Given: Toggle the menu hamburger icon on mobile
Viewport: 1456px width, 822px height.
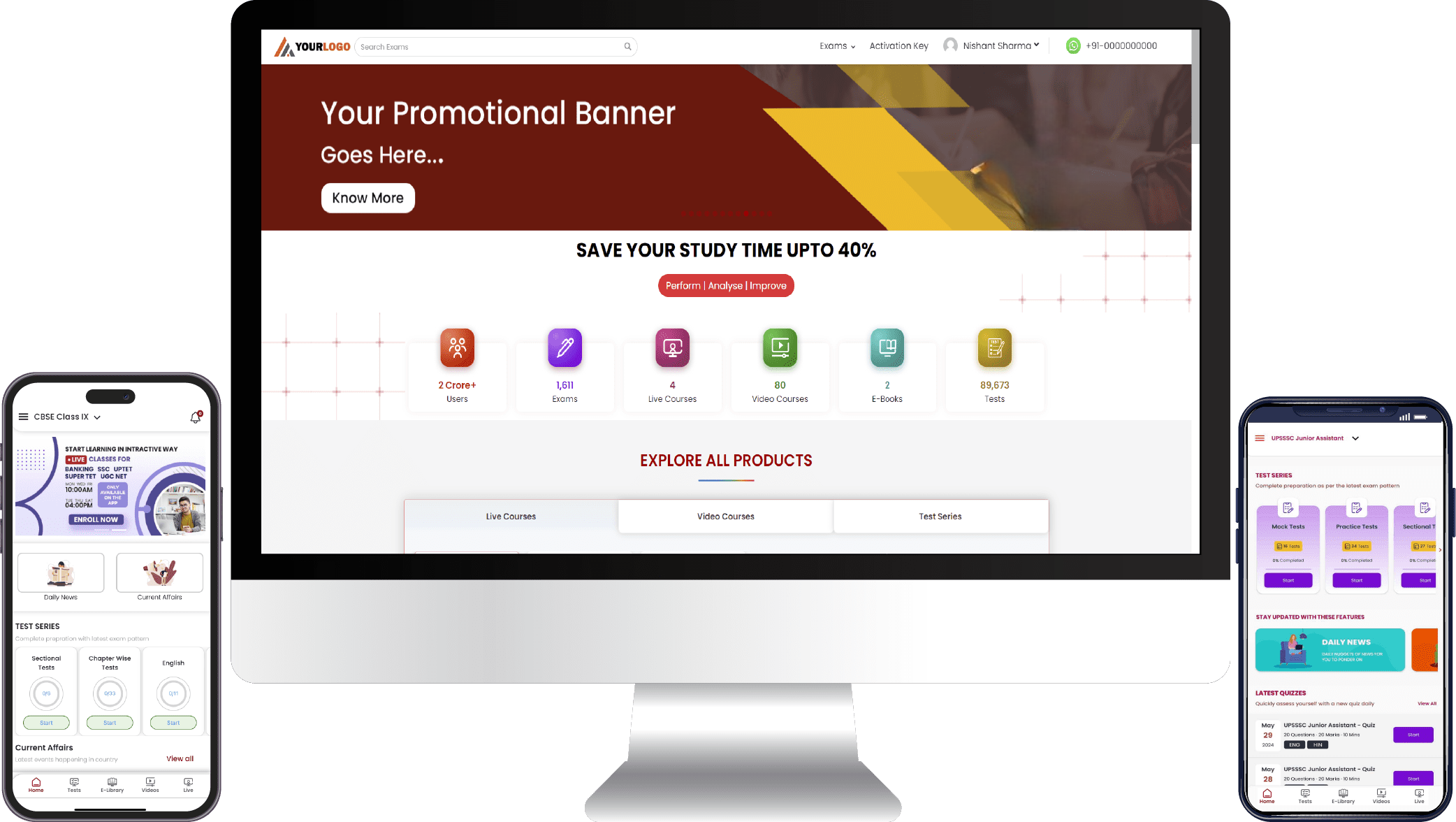Looking at the screenshot, I should click(23, 416).
